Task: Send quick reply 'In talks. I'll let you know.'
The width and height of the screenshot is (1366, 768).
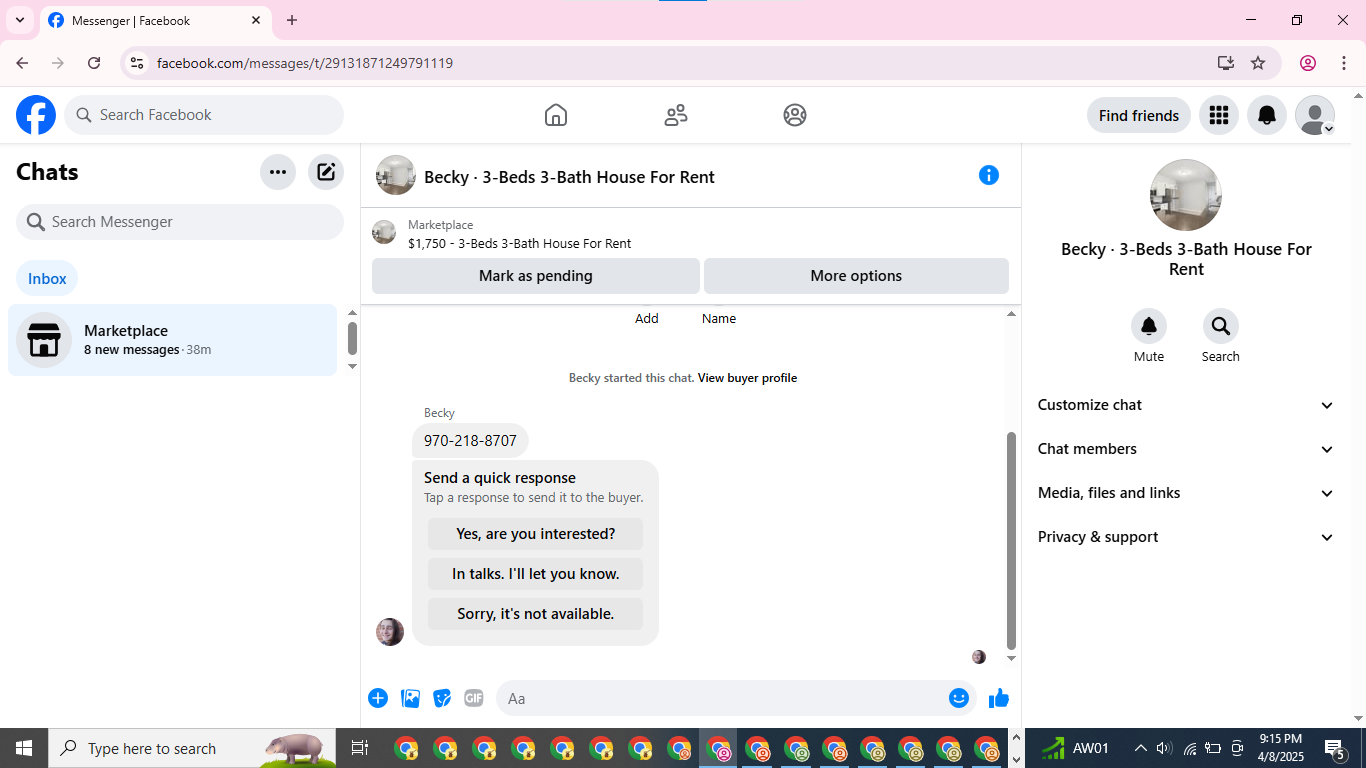Action: (x=536, y=574)
